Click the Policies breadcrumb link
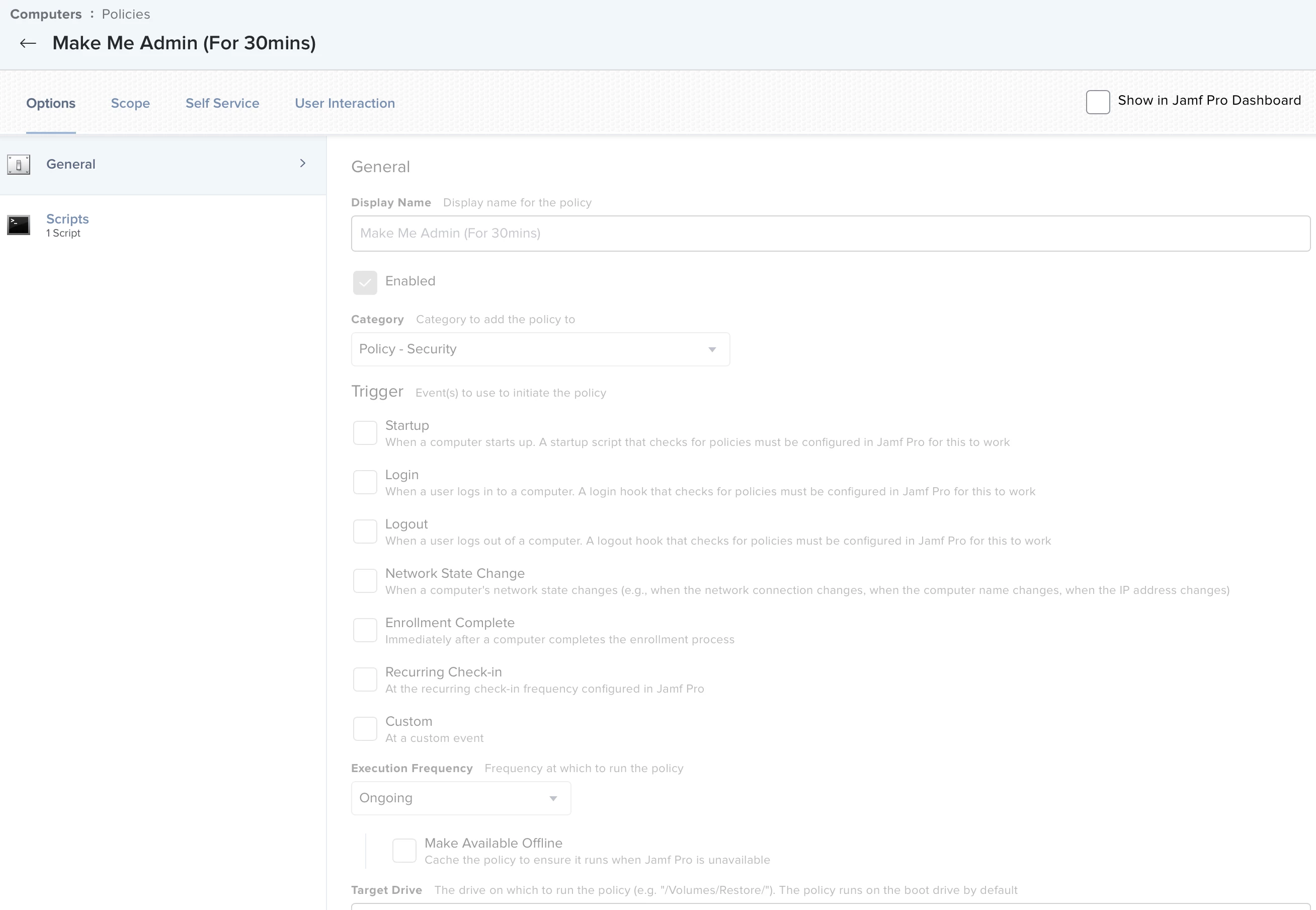This screenshot has width=1316, height=910. point(126,14)
